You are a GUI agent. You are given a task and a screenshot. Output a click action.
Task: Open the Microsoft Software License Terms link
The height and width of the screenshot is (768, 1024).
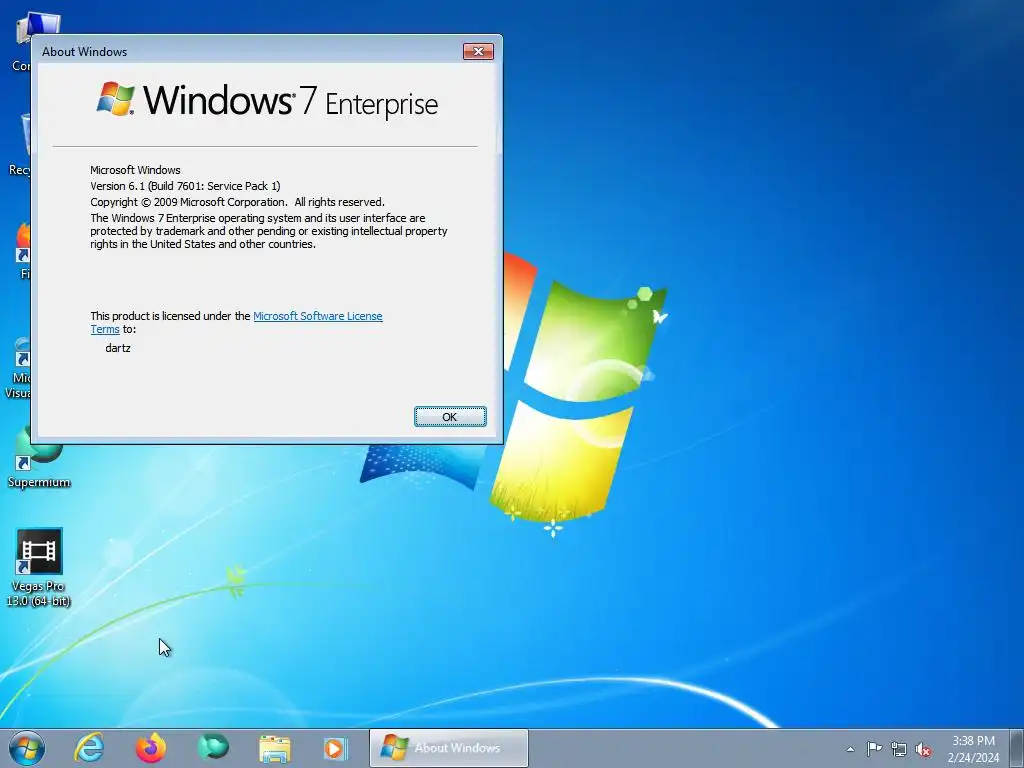(x=317, y=316)
